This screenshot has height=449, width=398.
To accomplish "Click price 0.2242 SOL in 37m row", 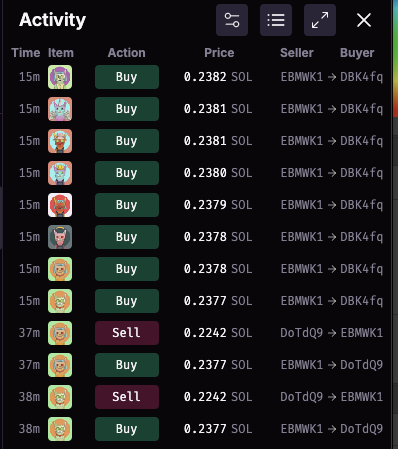I will (x=218, y=333).
